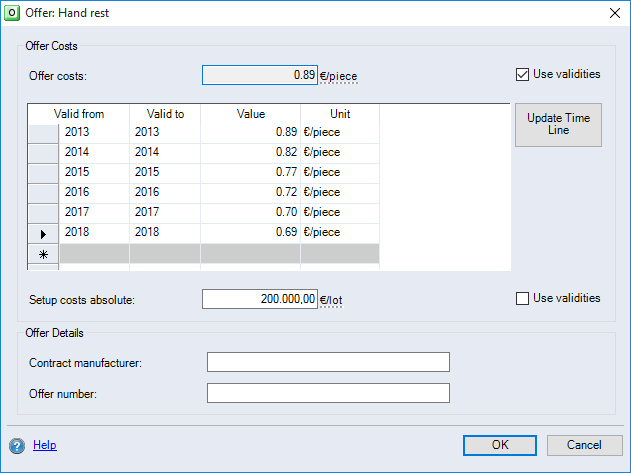Enable Use validities for Setup costs
The width and height of the screenshot is (631, 473).
coord(522,298)
